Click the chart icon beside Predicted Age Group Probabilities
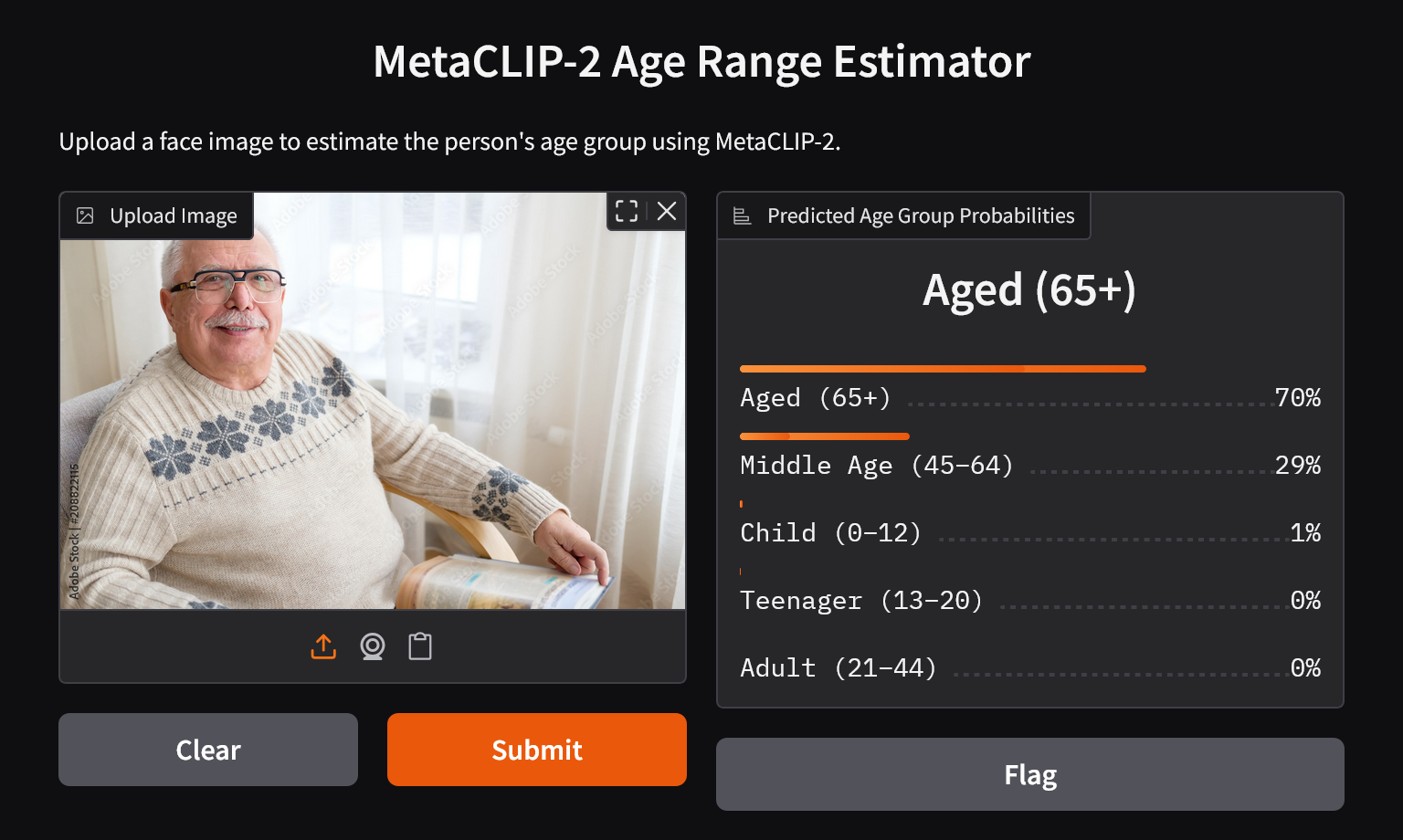This screenshot has height=840, width=1403. click(743, 215)
